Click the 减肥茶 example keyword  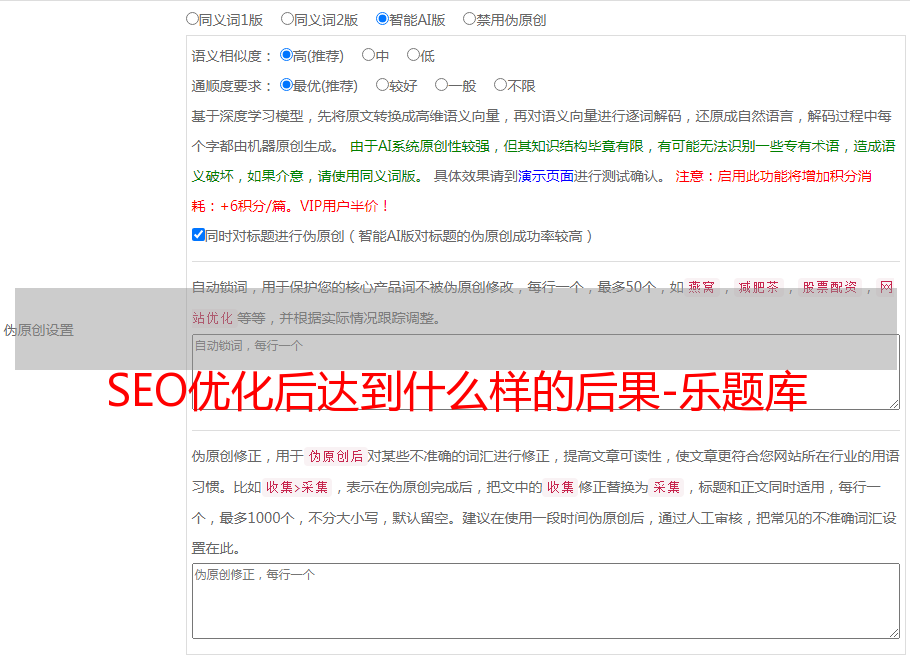pyautogui.click(x=758, y=287)
